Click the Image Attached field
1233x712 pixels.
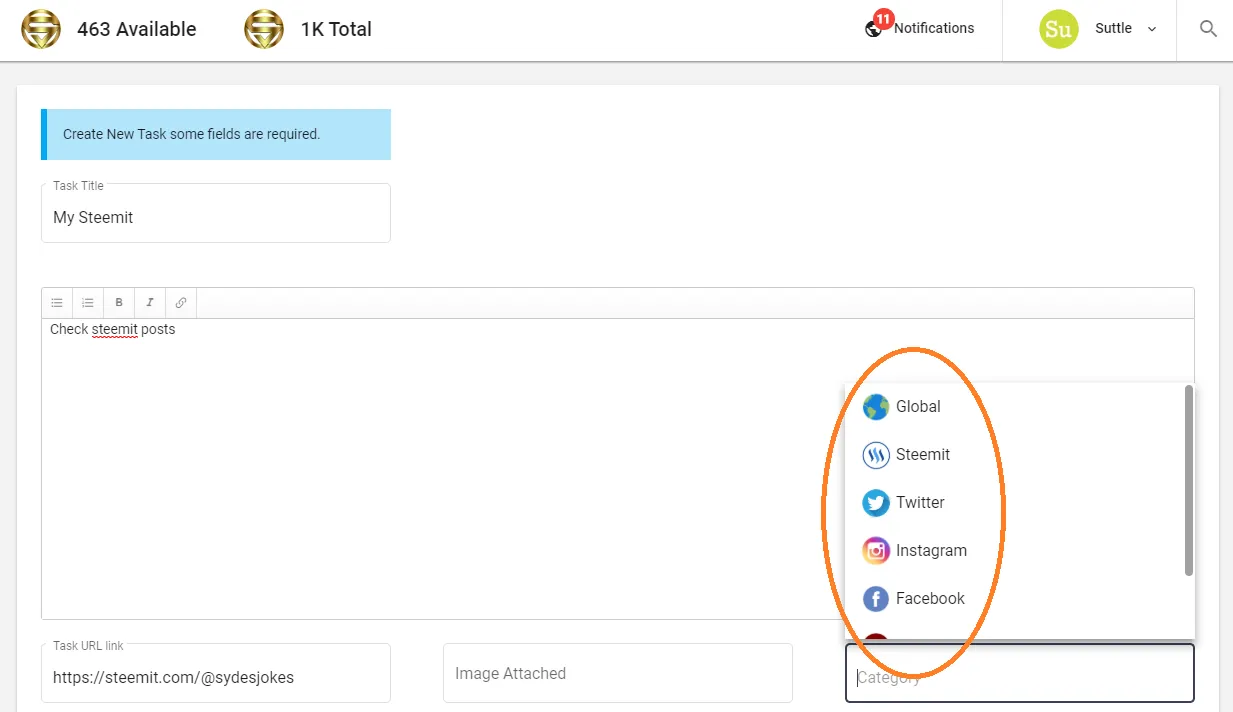[618, 673]
